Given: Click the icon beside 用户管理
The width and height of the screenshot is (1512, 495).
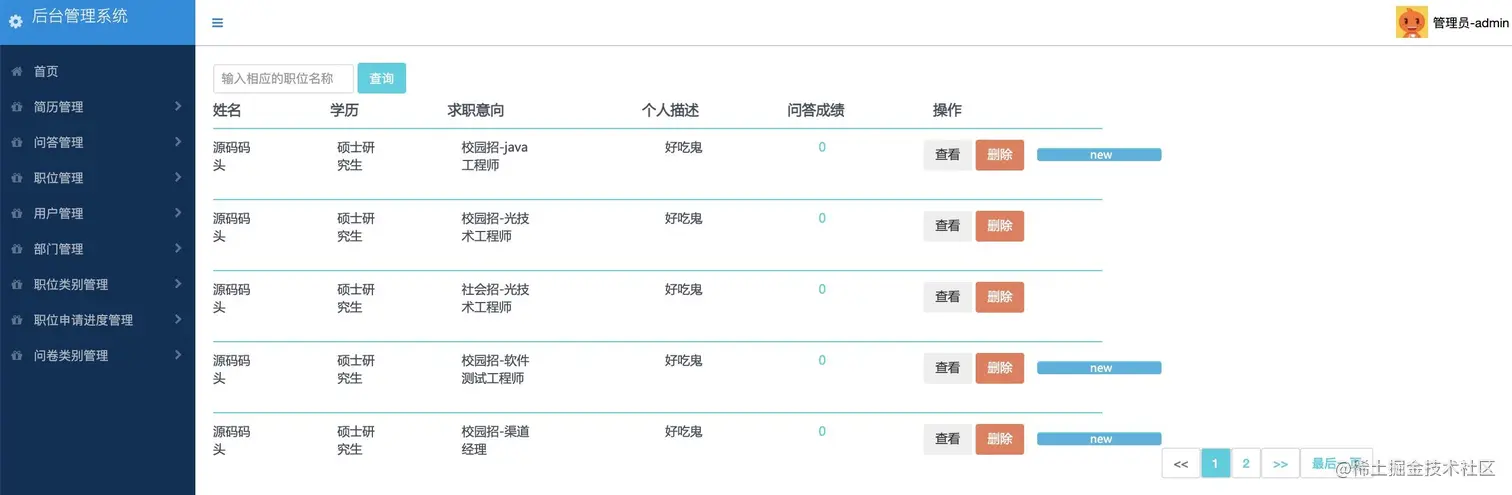Looking at the screenshot, I should (16, 214).
